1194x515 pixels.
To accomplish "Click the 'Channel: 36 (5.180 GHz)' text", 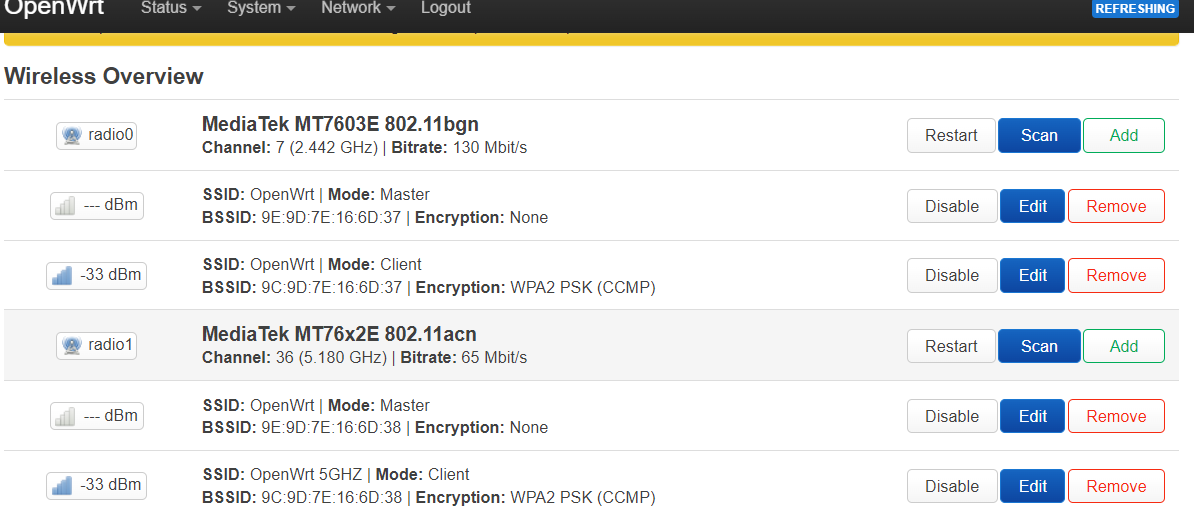I will tap(293, 357).
